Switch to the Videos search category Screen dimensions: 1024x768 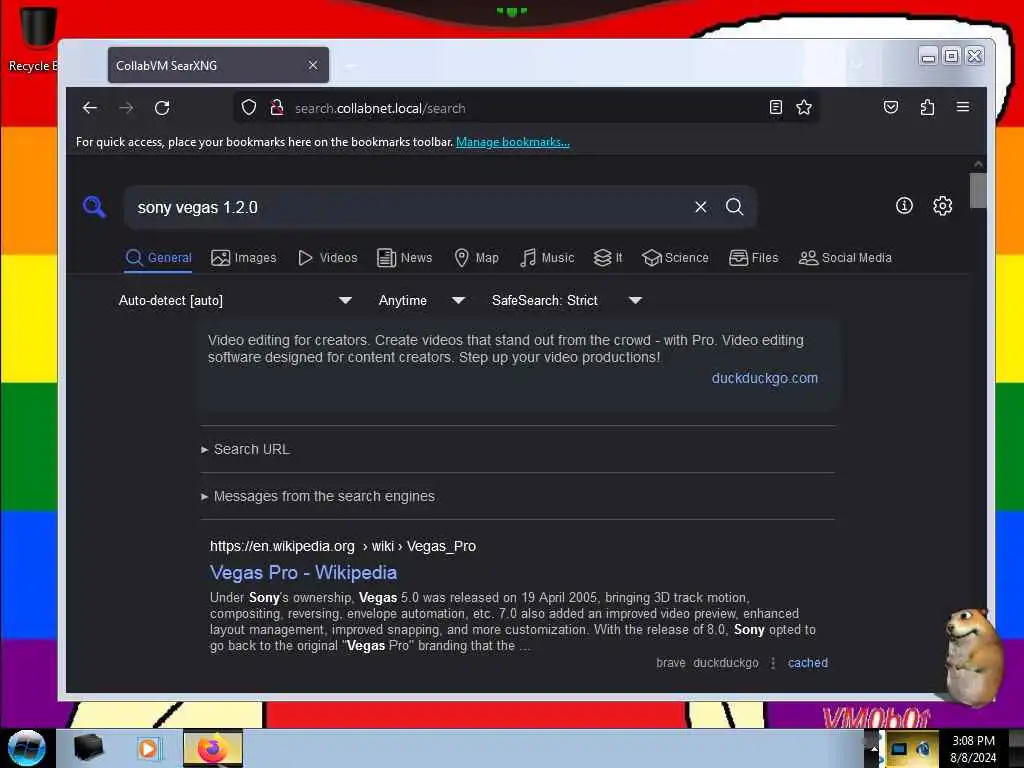(328, 258)
